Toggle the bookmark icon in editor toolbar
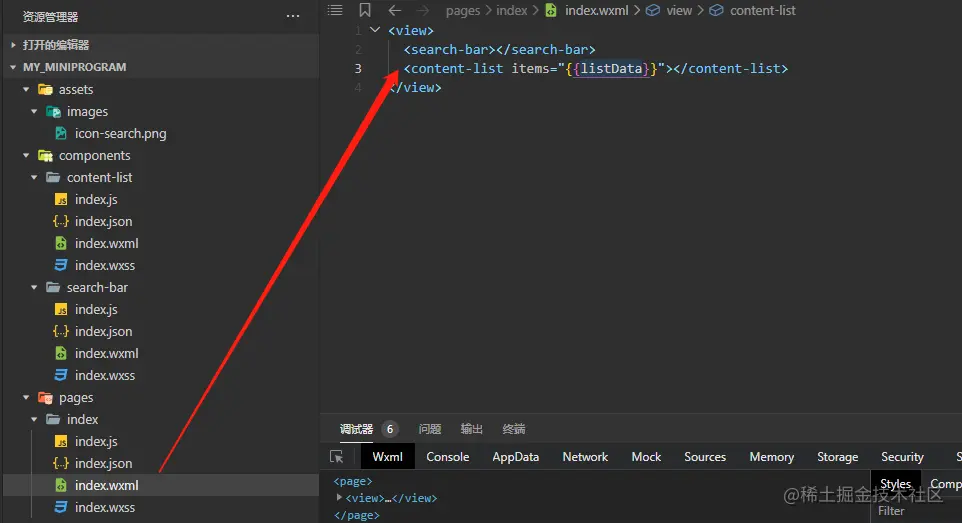 [365, 10]
